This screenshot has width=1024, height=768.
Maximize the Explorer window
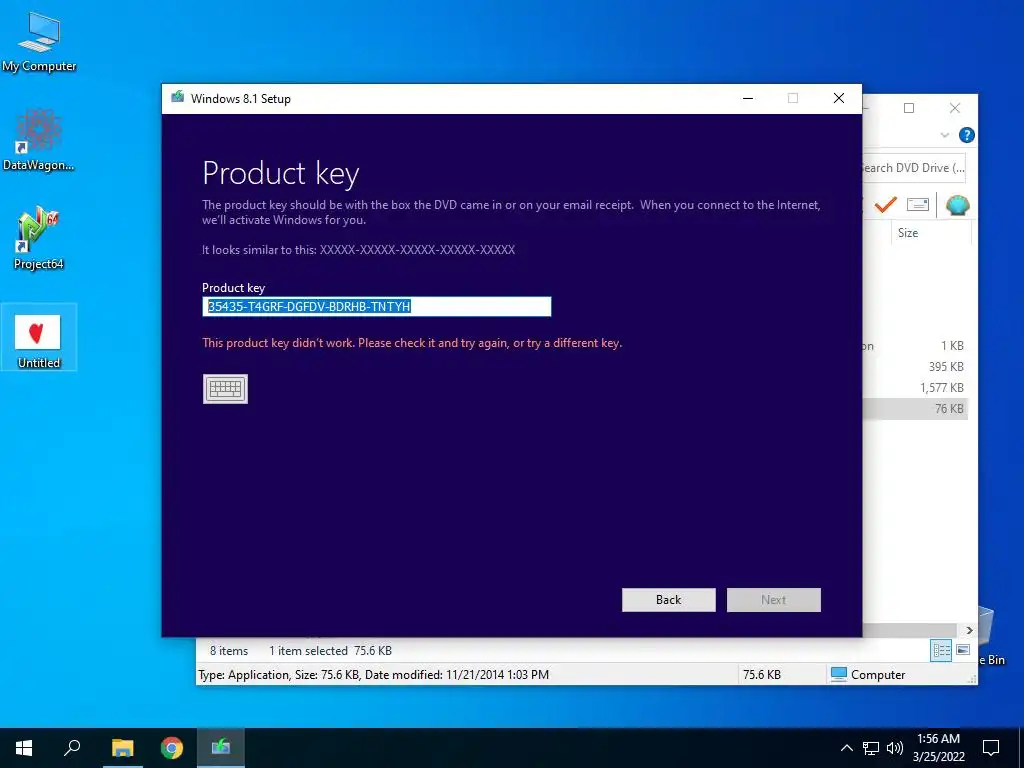[908, 108]
